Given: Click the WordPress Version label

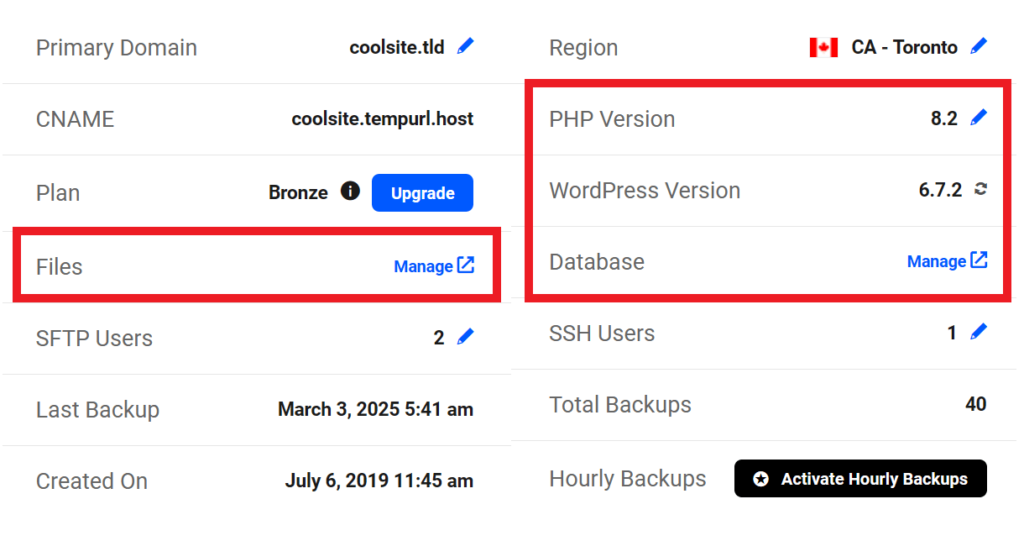Looking at the screenshot, I should pos(645,190).
